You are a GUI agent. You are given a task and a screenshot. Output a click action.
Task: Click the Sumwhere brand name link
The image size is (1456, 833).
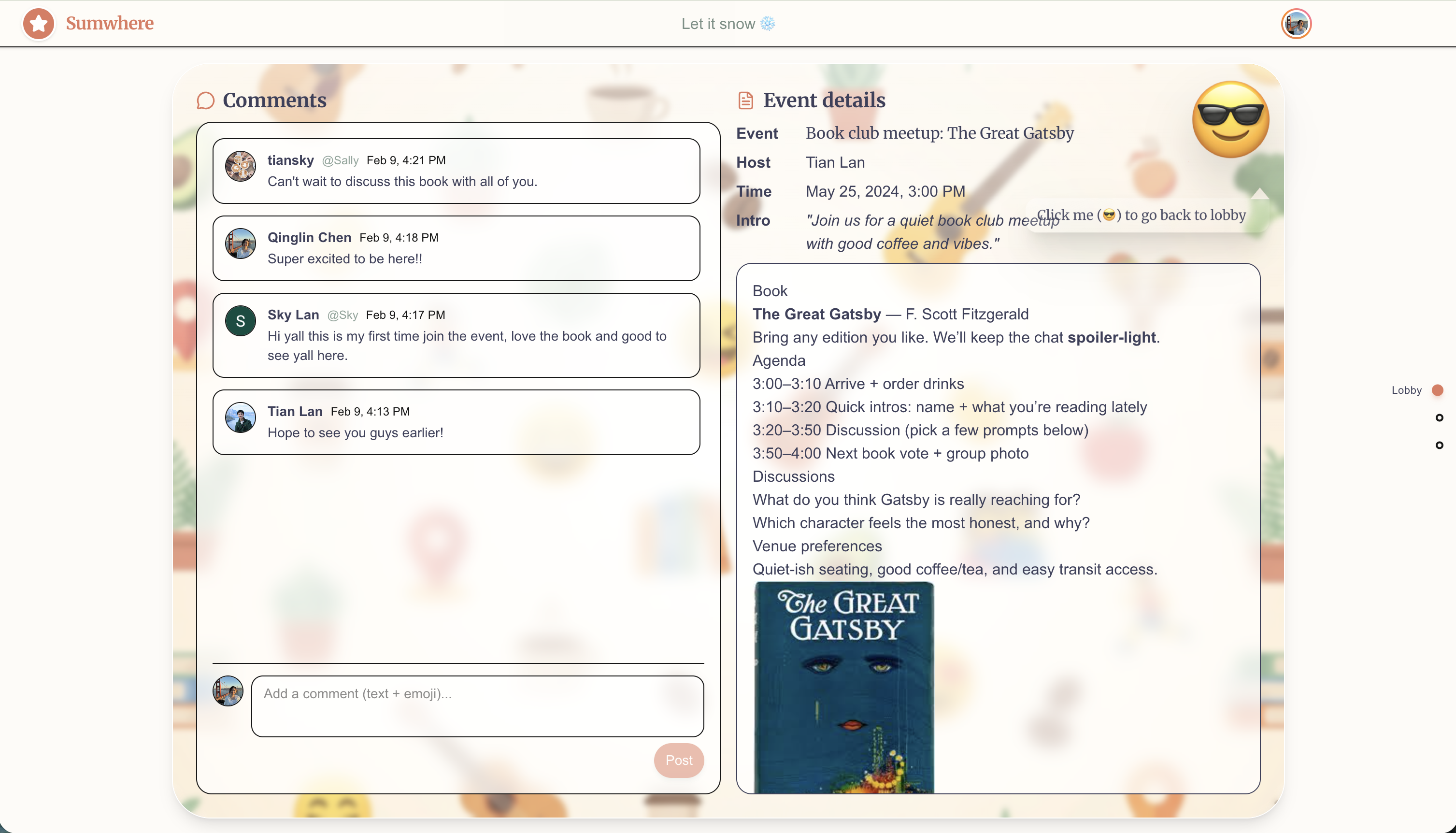[x=109, y=24]
